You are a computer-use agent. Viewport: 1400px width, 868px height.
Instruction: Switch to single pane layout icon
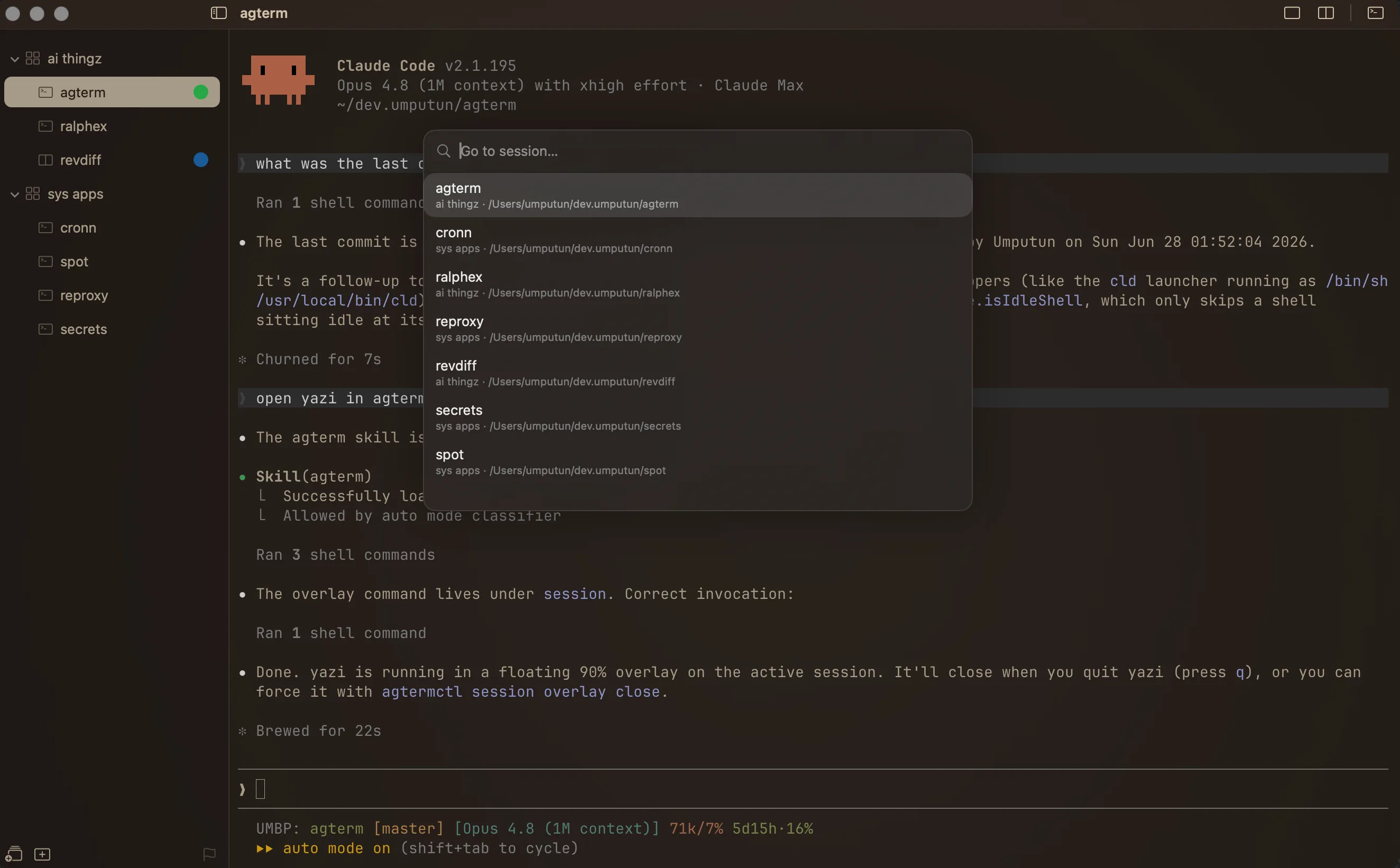click(x=1292, y=13)
